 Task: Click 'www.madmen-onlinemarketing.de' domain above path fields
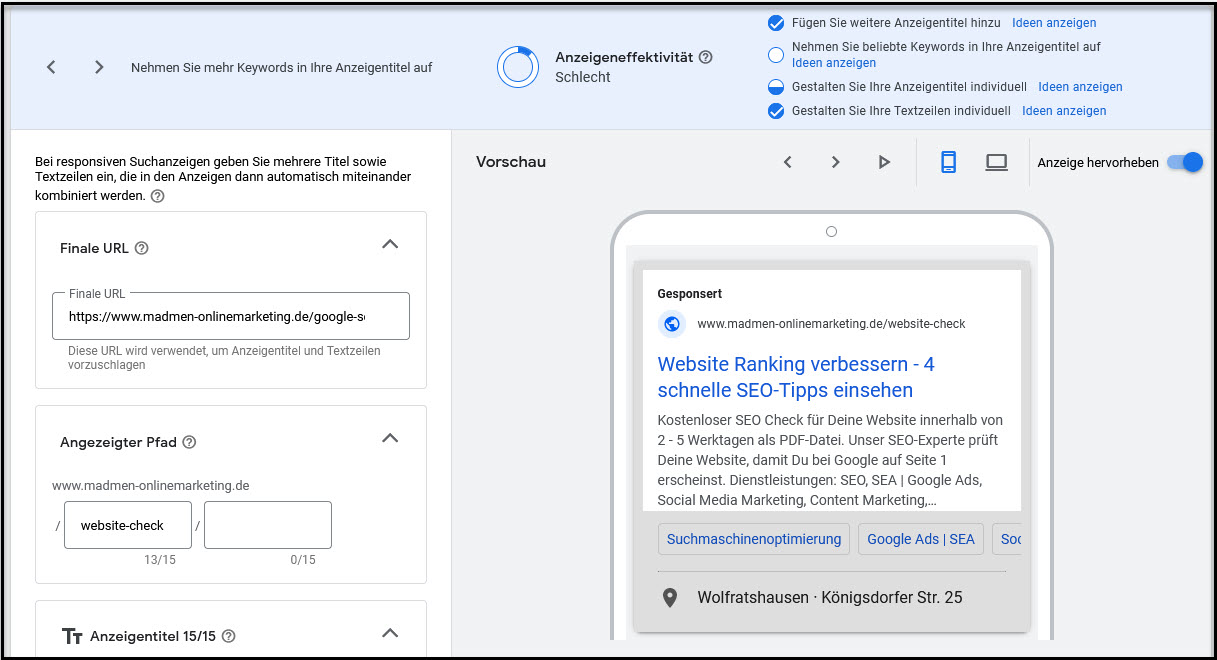151,486
